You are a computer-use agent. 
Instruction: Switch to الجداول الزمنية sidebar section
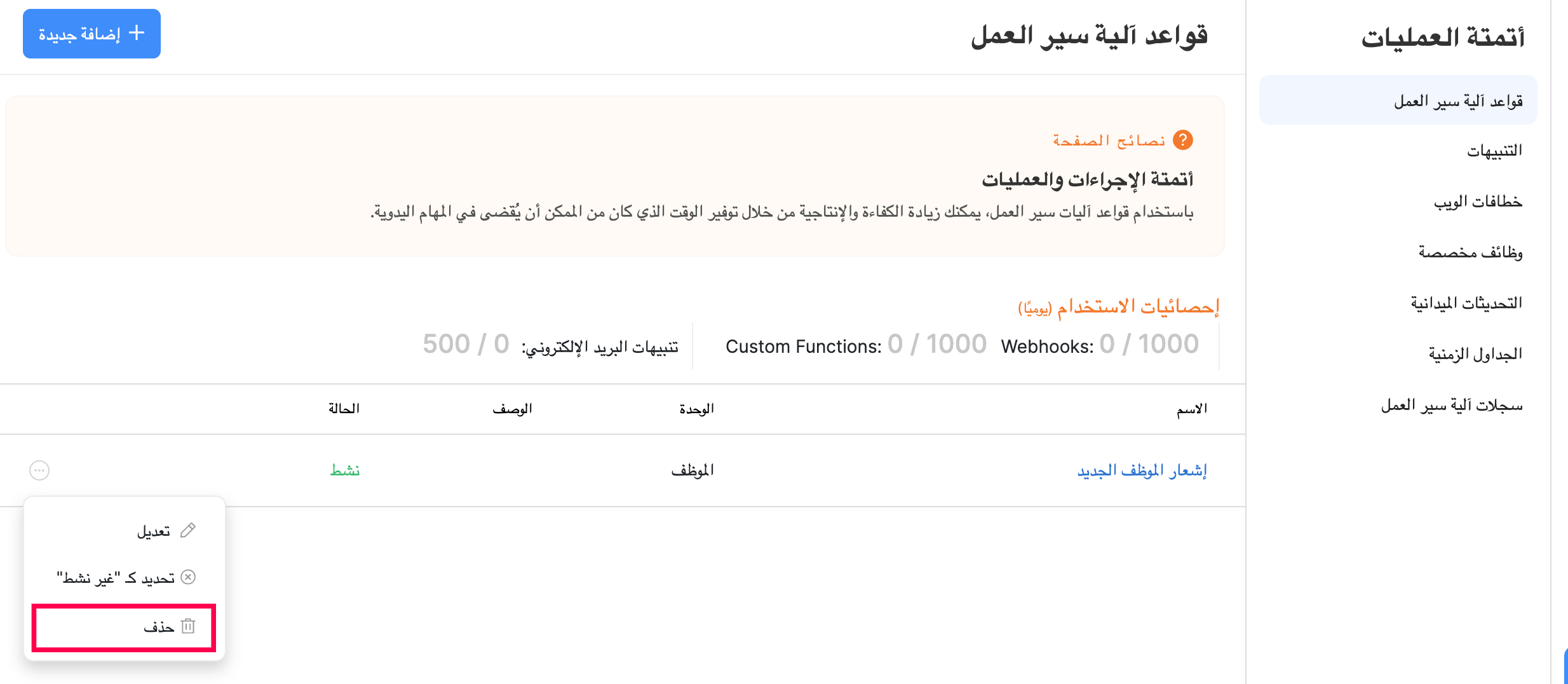(1475, 354)
